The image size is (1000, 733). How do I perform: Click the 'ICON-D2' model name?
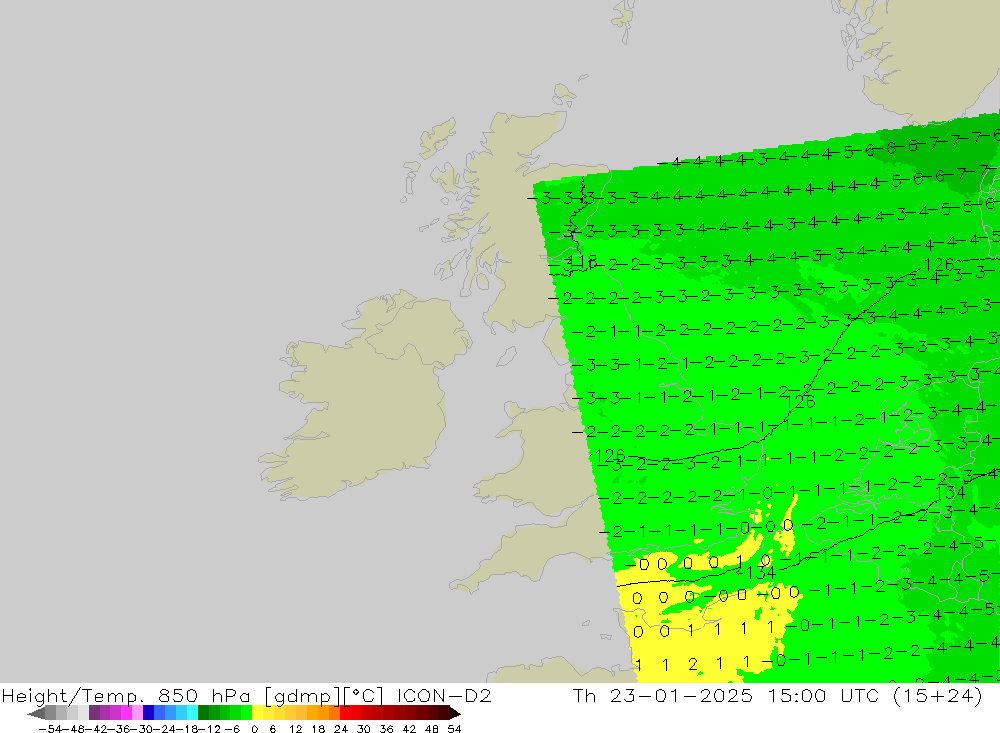444,695
